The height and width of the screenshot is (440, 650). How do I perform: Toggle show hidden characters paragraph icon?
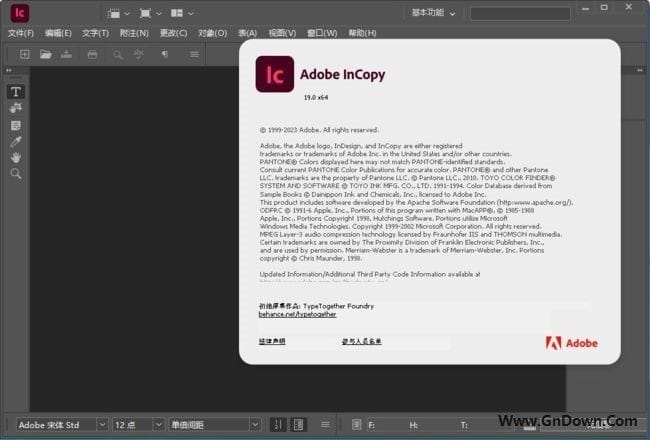point(165,54)
